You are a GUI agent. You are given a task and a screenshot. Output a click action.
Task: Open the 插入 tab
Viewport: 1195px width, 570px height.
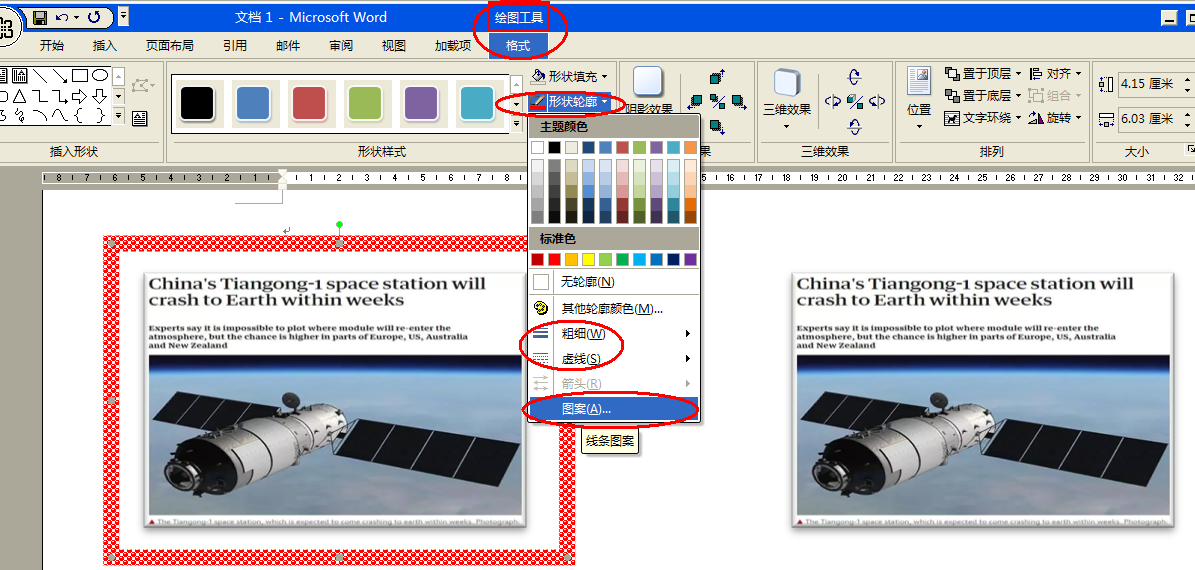tap(104, 46)
